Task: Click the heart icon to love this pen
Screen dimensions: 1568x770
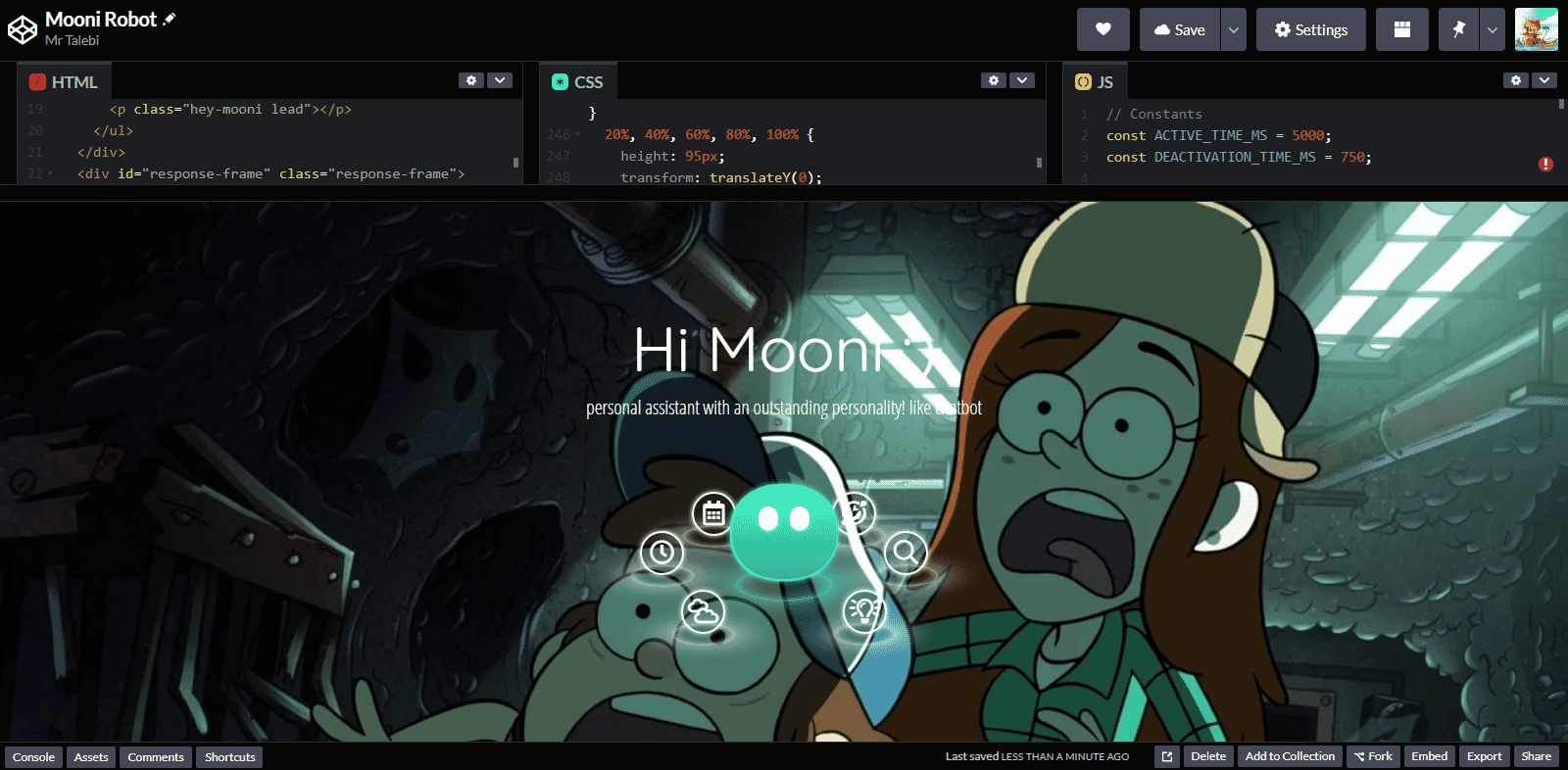Action: coord(1102,29)
